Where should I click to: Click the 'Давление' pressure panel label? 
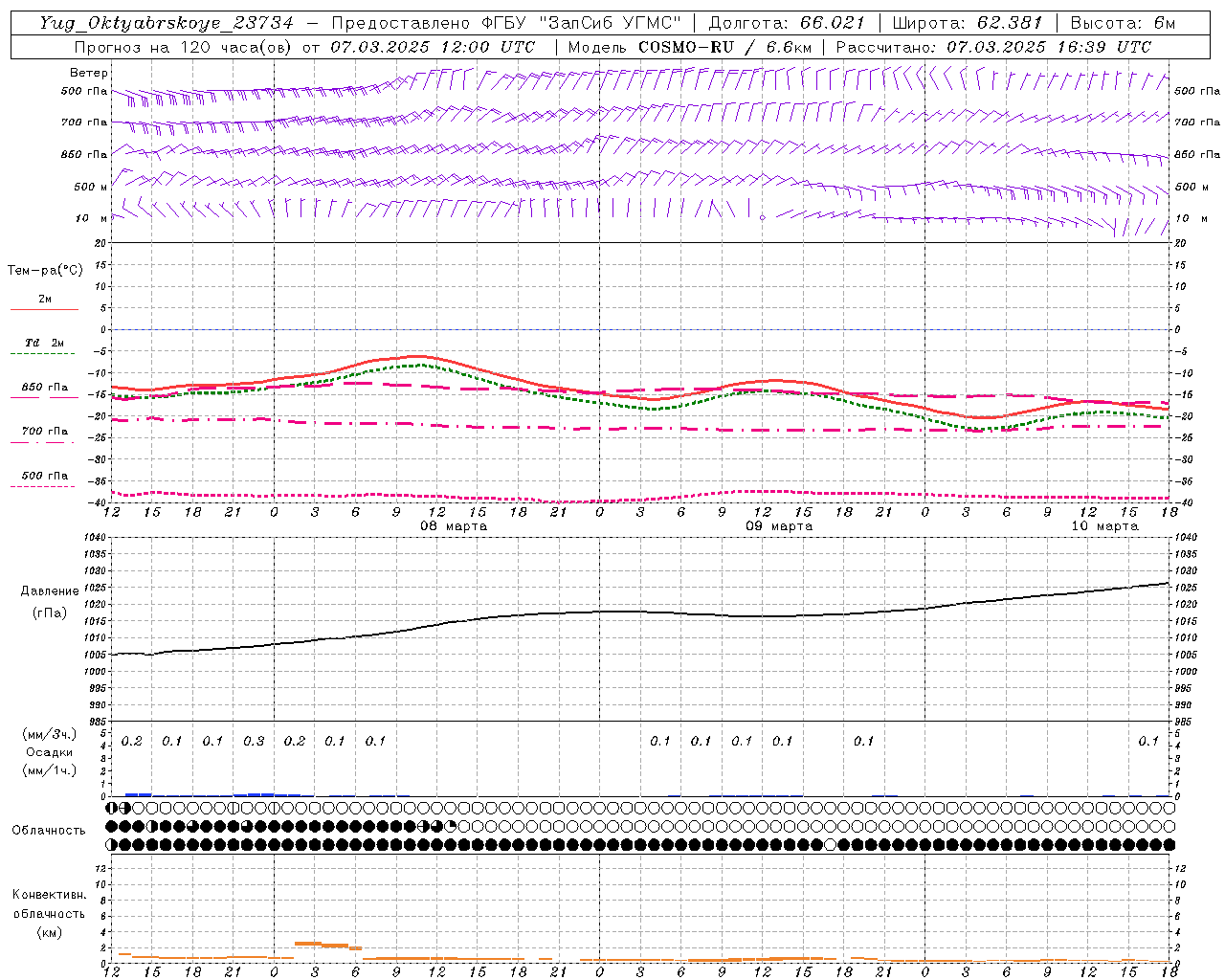click(50, 591)
